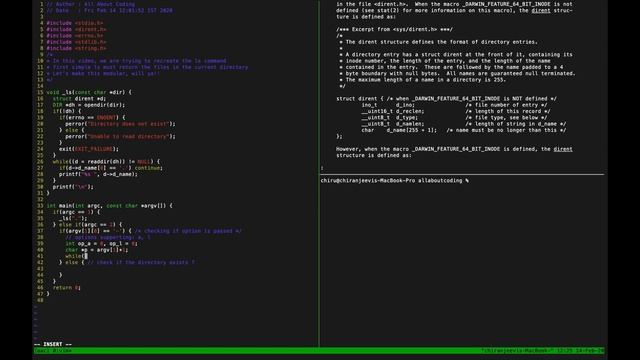Click the shell prompt 'chiru@chiranjeevis-MacBook-Pro allaboutcoding %'
640x360 pixels.
(394, 180)
